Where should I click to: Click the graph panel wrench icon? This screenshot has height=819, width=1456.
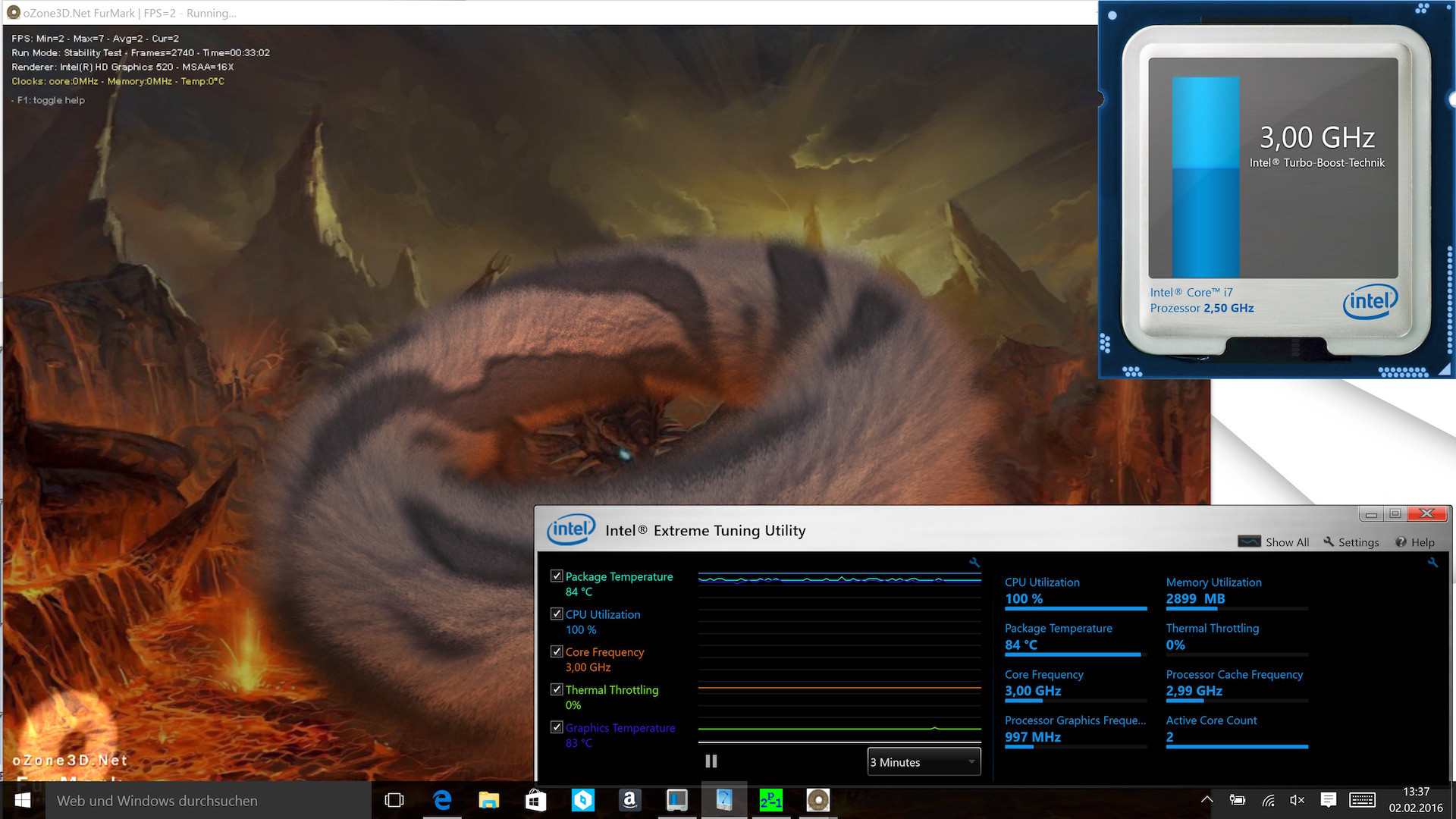coord(974,563)
